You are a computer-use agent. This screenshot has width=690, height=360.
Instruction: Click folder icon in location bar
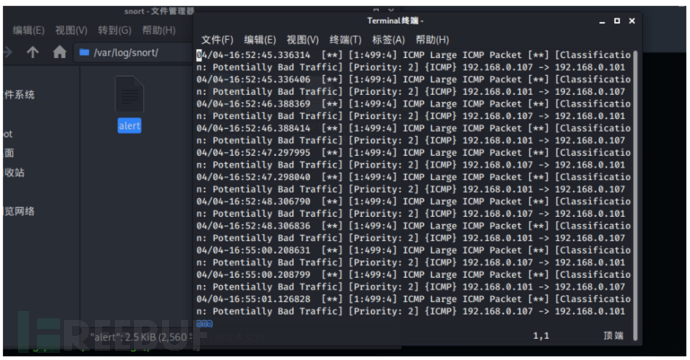point(84,52)
